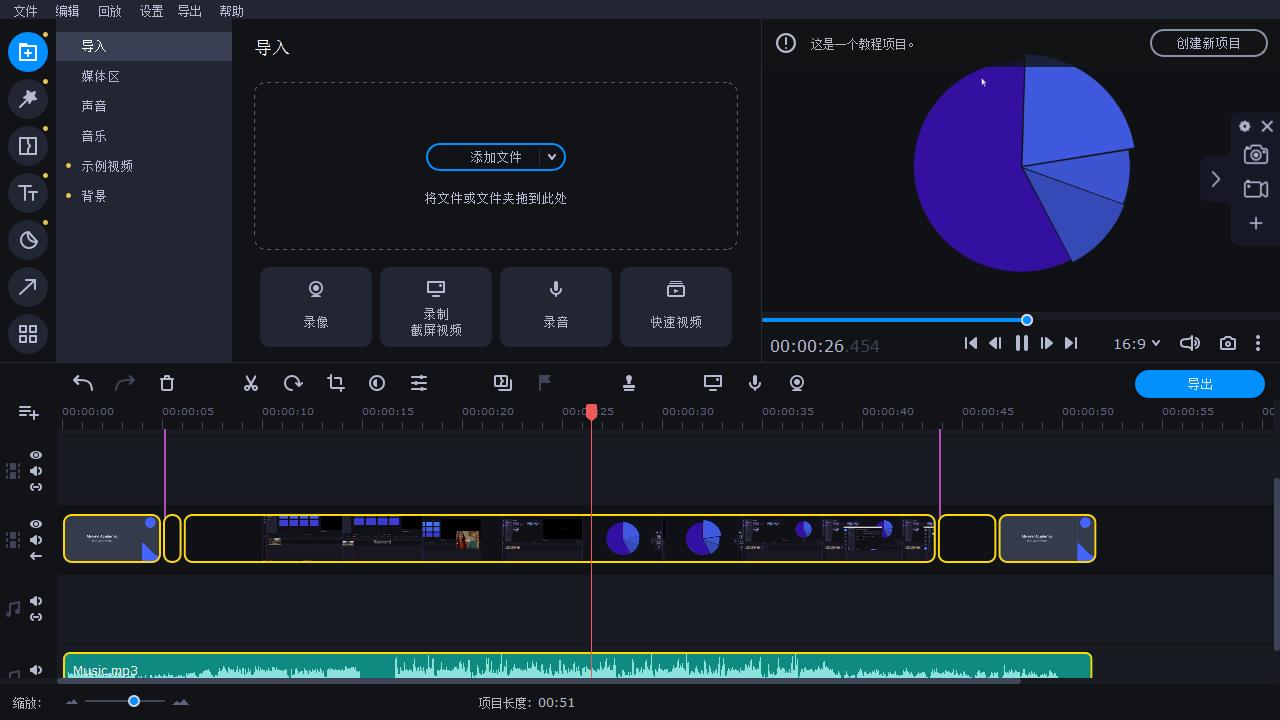The image size is (1280, 720).
Task: Toggle link on the top overlay track
Action: pyautogui.click(x=36, y=487)
